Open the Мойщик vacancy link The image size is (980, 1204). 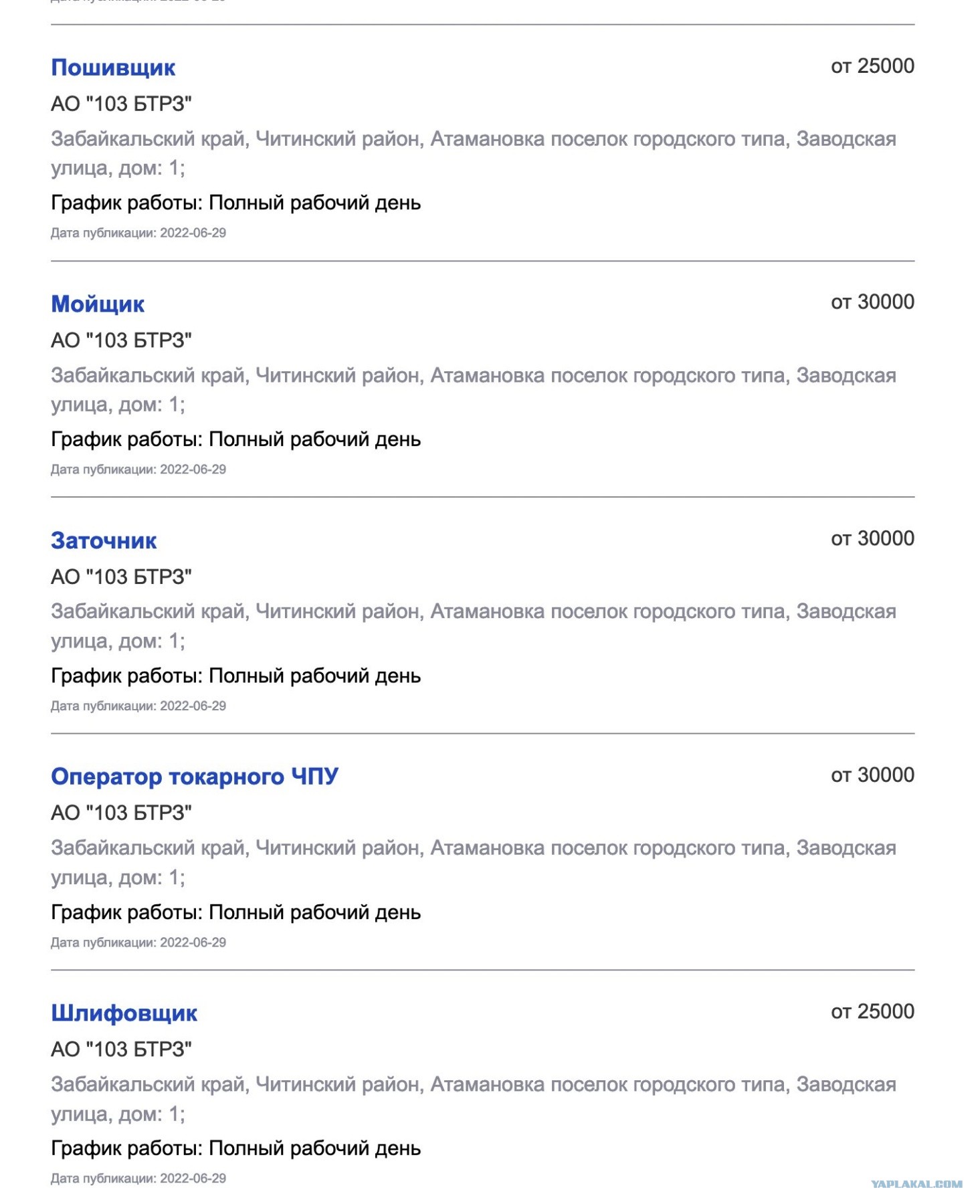[x=98, y=304]
